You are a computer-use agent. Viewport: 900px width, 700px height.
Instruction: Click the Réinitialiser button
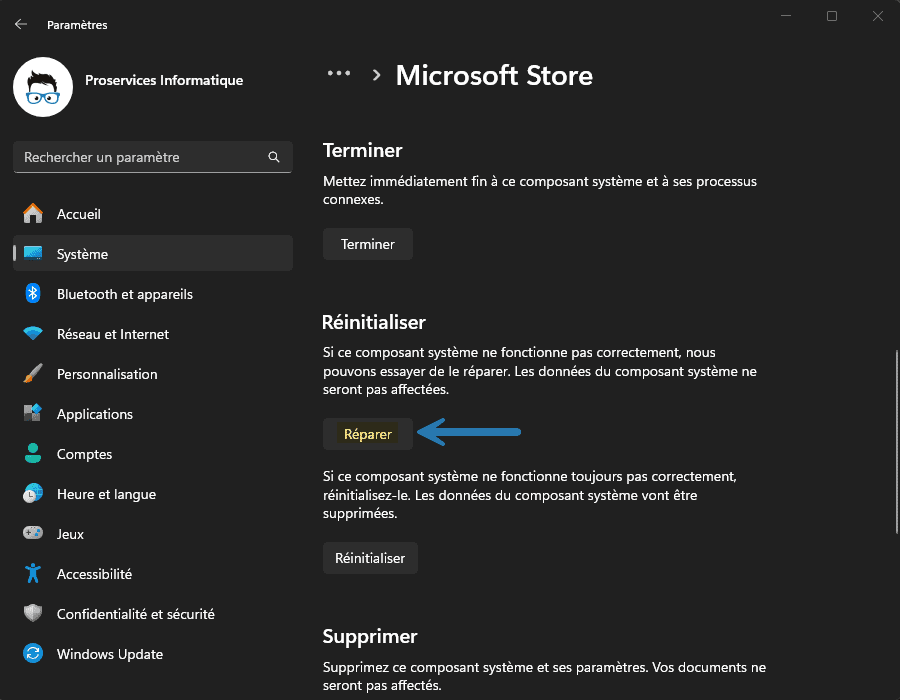click(x=370, y=558)
